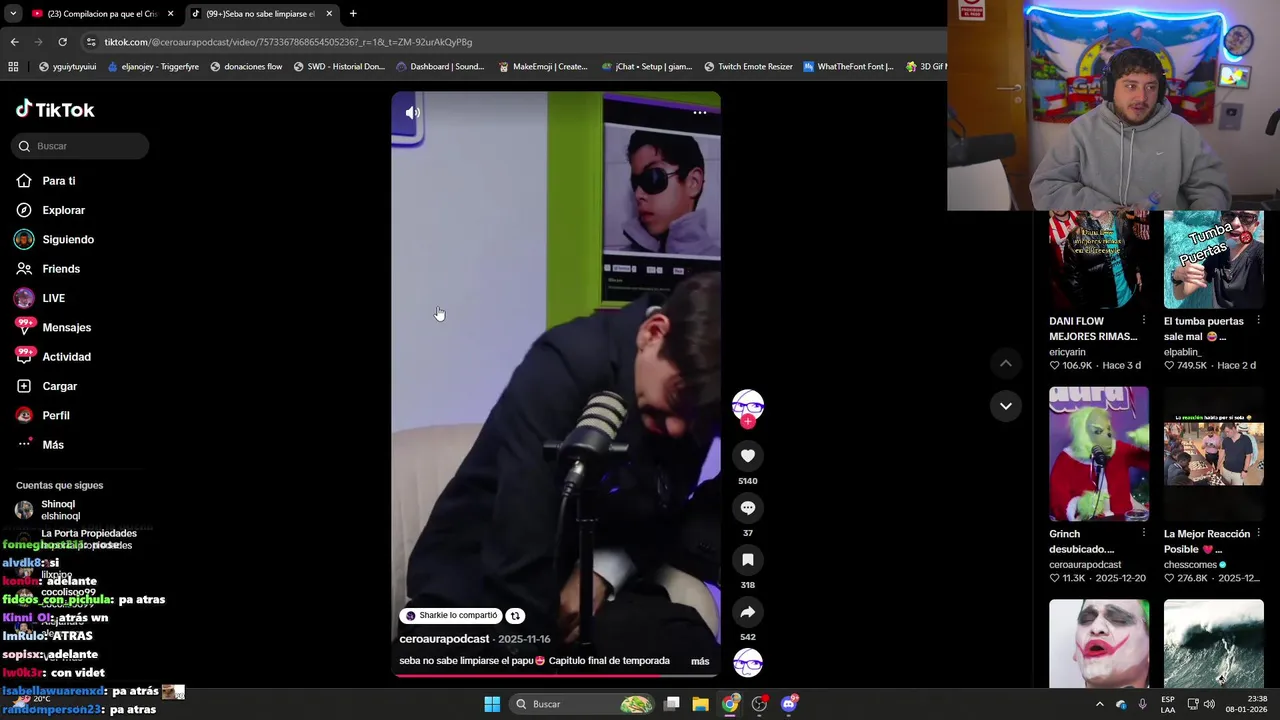Open 'Friends' in sidebar
This screenshot has height=720, width=1280.
pyautogui.click(x=61, y=269)
